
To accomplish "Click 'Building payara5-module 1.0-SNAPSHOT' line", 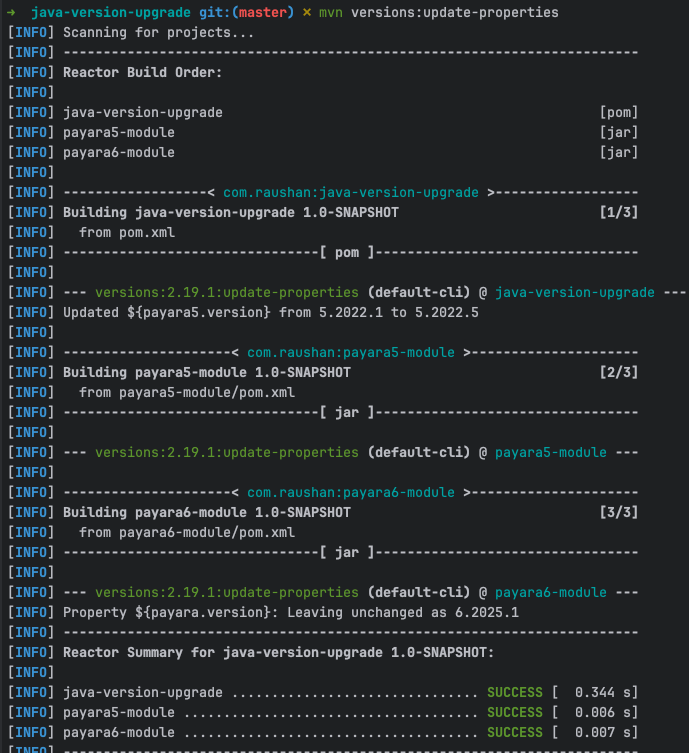I will pyautogui.click(x=206, y=373).
